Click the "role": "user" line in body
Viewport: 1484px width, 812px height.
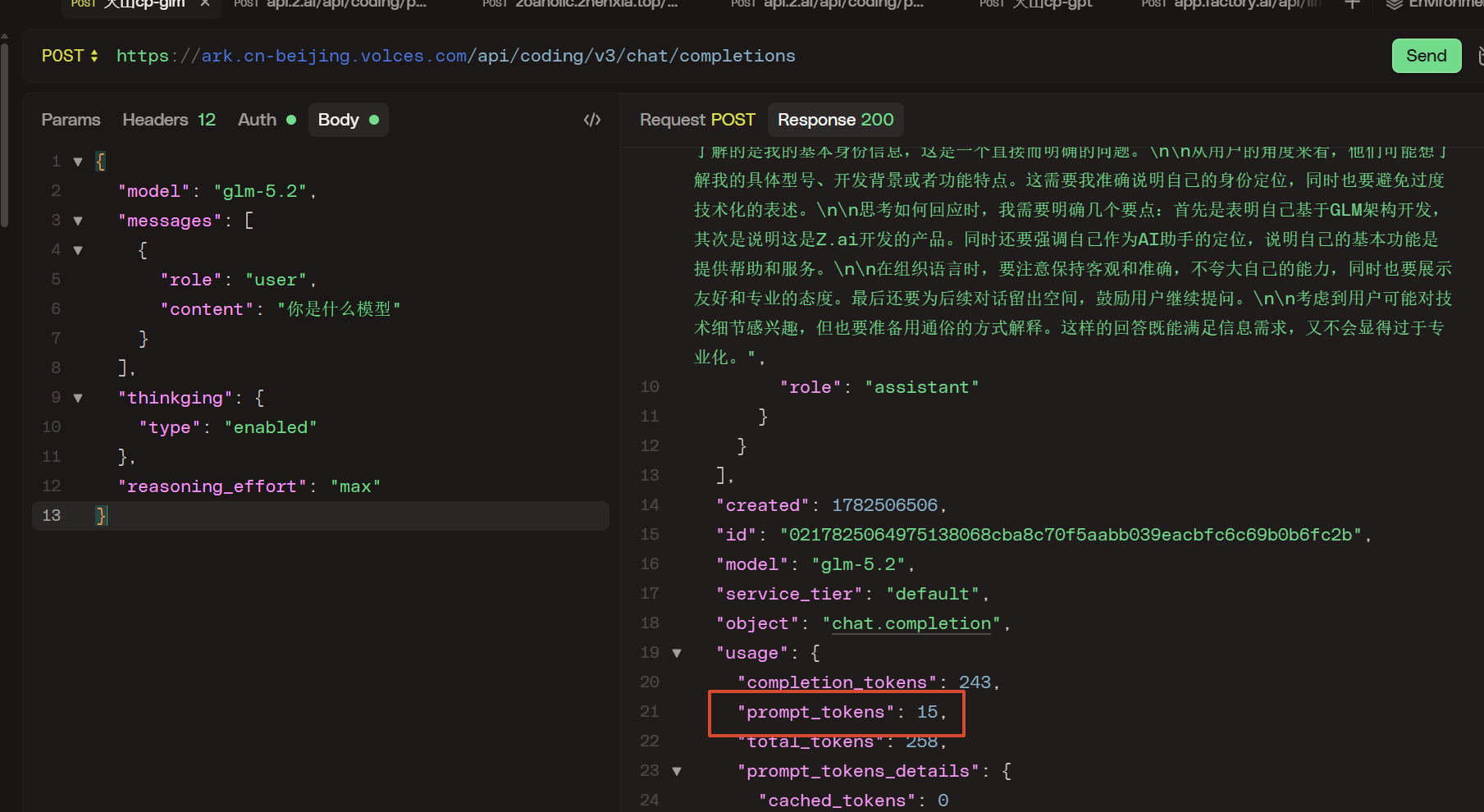238,280
